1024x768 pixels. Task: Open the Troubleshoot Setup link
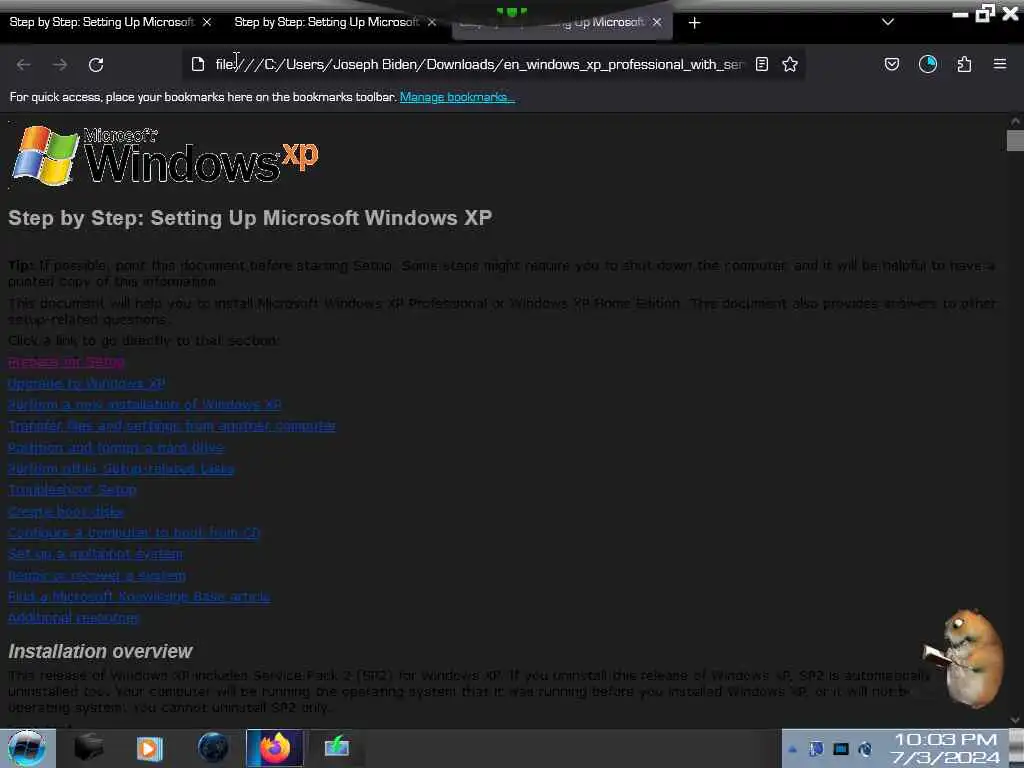(x=72, y=490)
